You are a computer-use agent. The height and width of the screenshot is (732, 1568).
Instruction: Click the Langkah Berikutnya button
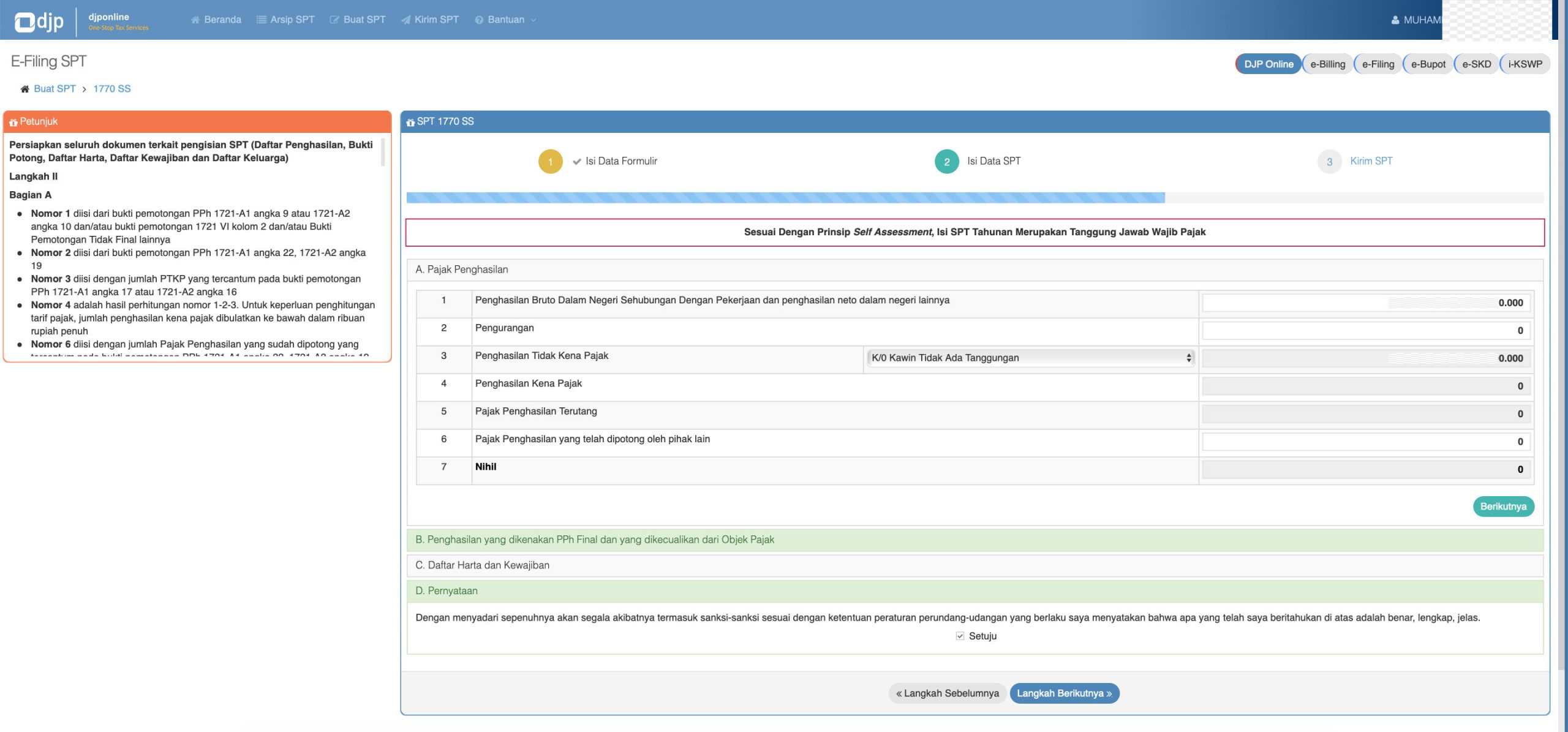click(x=1064, y=693)
